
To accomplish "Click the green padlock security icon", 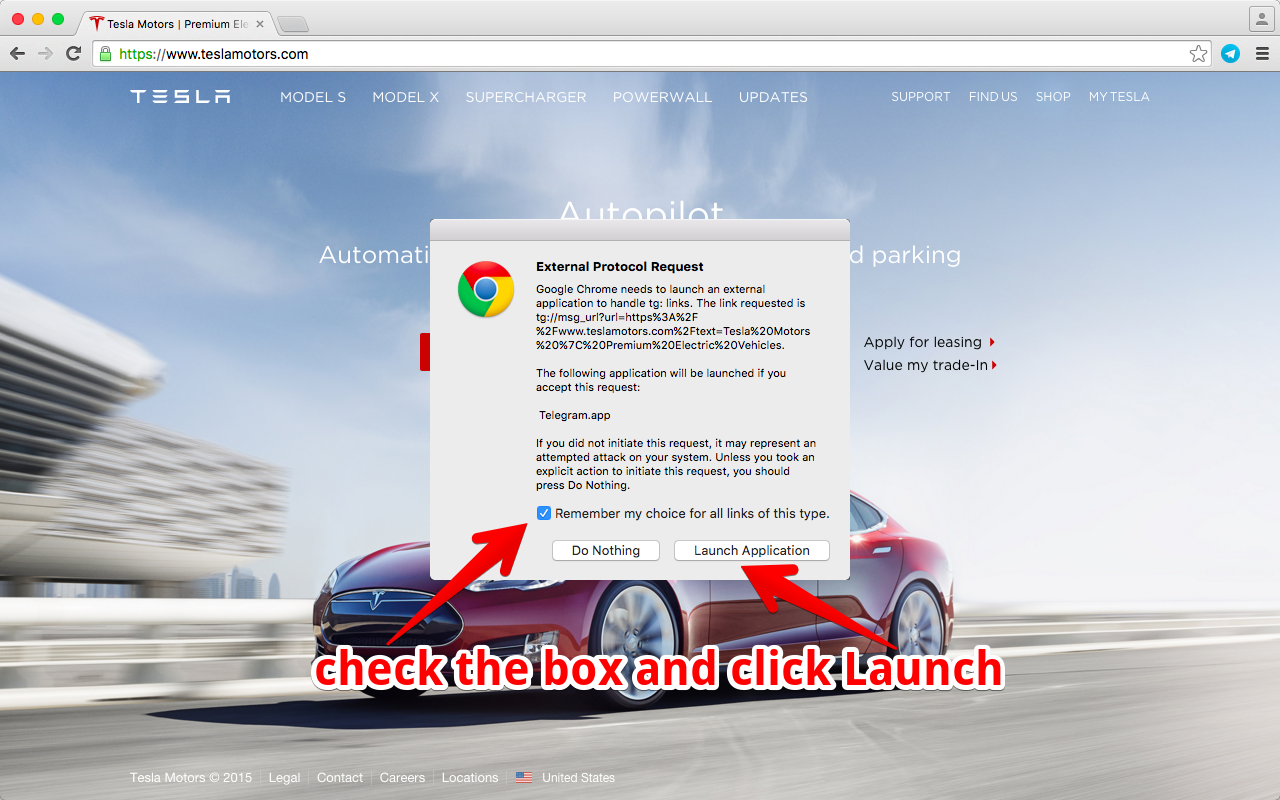I will (105, 54).
